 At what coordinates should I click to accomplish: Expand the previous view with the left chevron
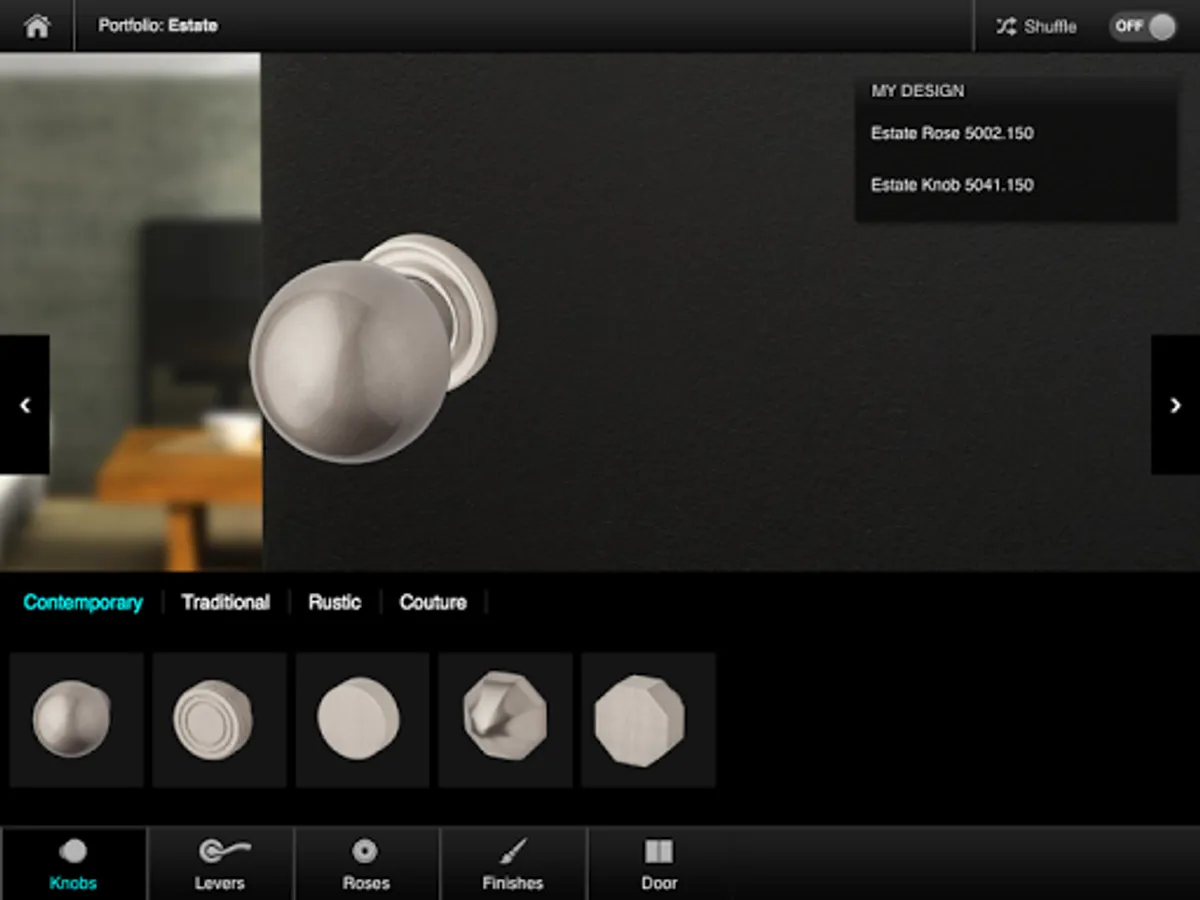click(x=23, y=405)
